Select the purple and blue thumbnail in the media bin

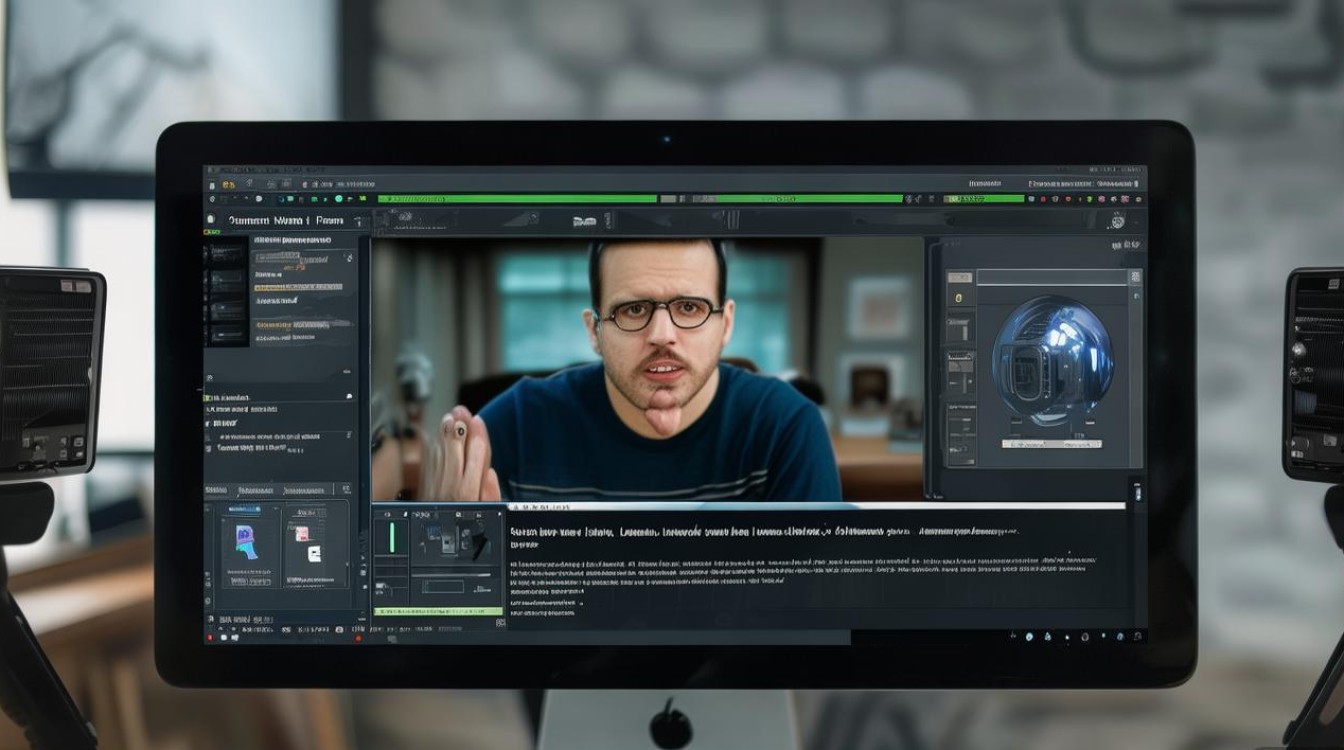(245, 541)
